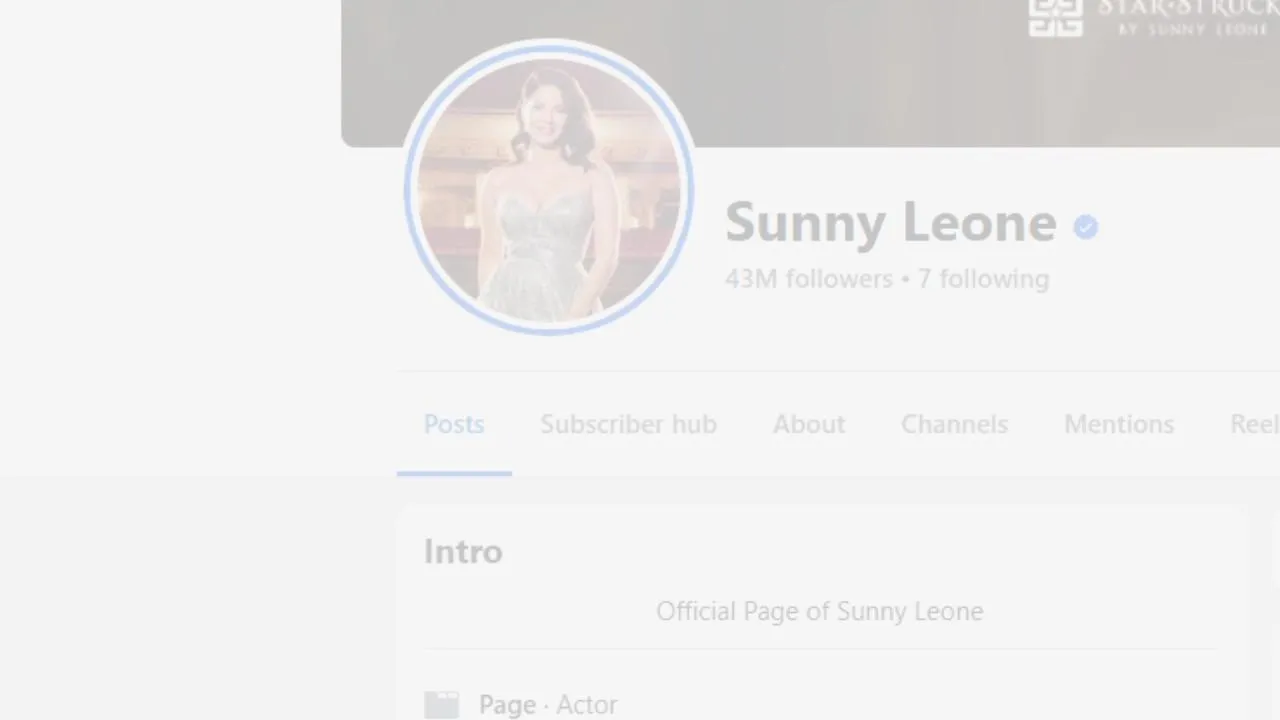Open the Posts tab

[454, 424]
